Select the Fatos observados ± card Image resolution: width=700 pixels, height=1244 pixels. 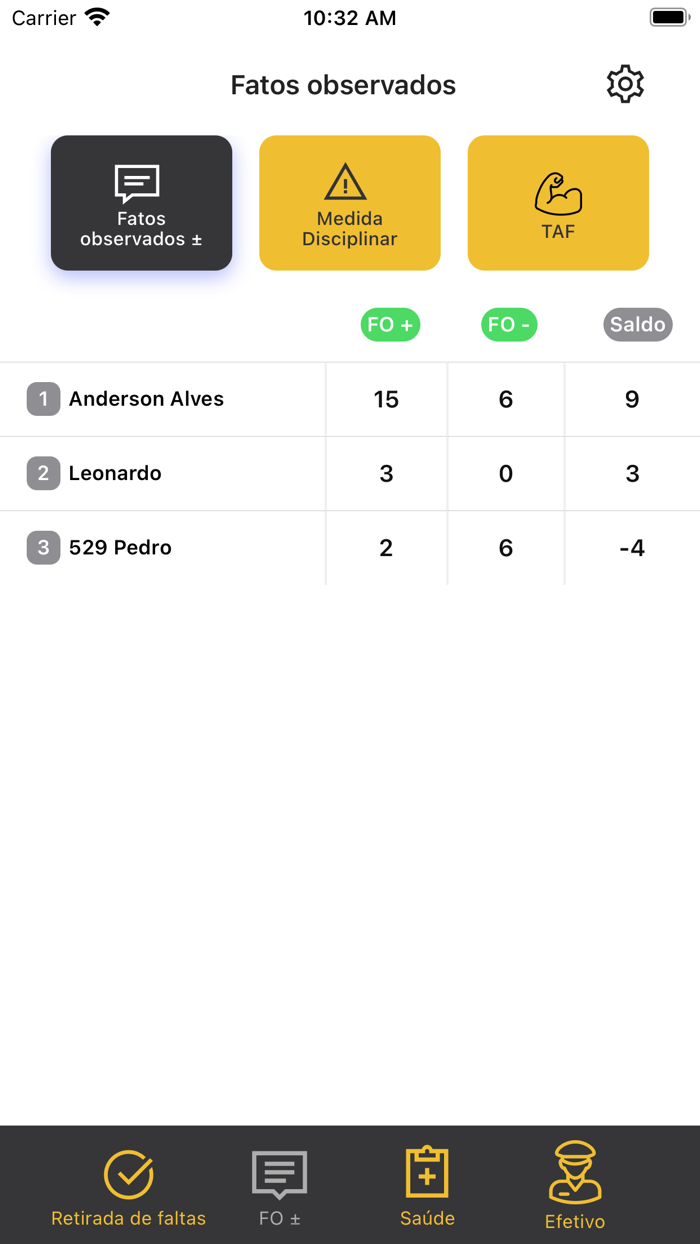141,203
